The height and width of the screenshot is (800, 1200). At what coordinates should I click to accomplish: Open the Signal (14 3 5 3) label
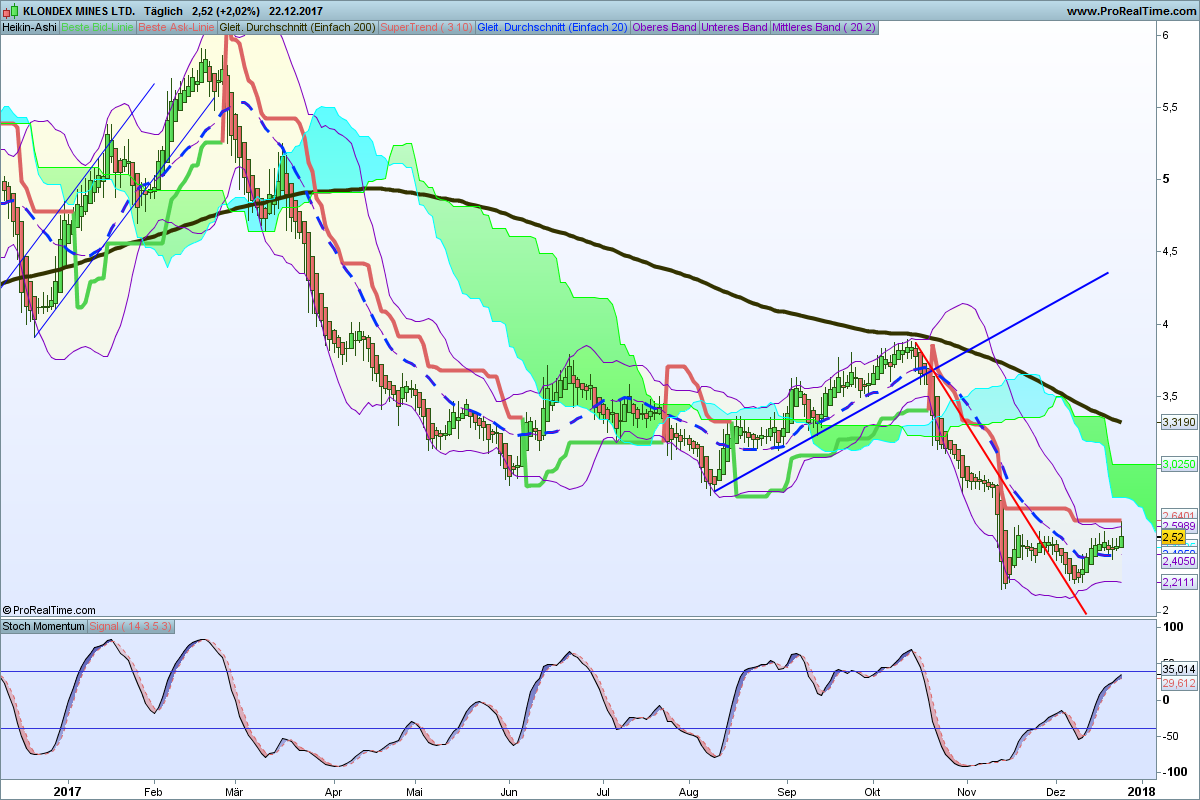pos(132,626)
